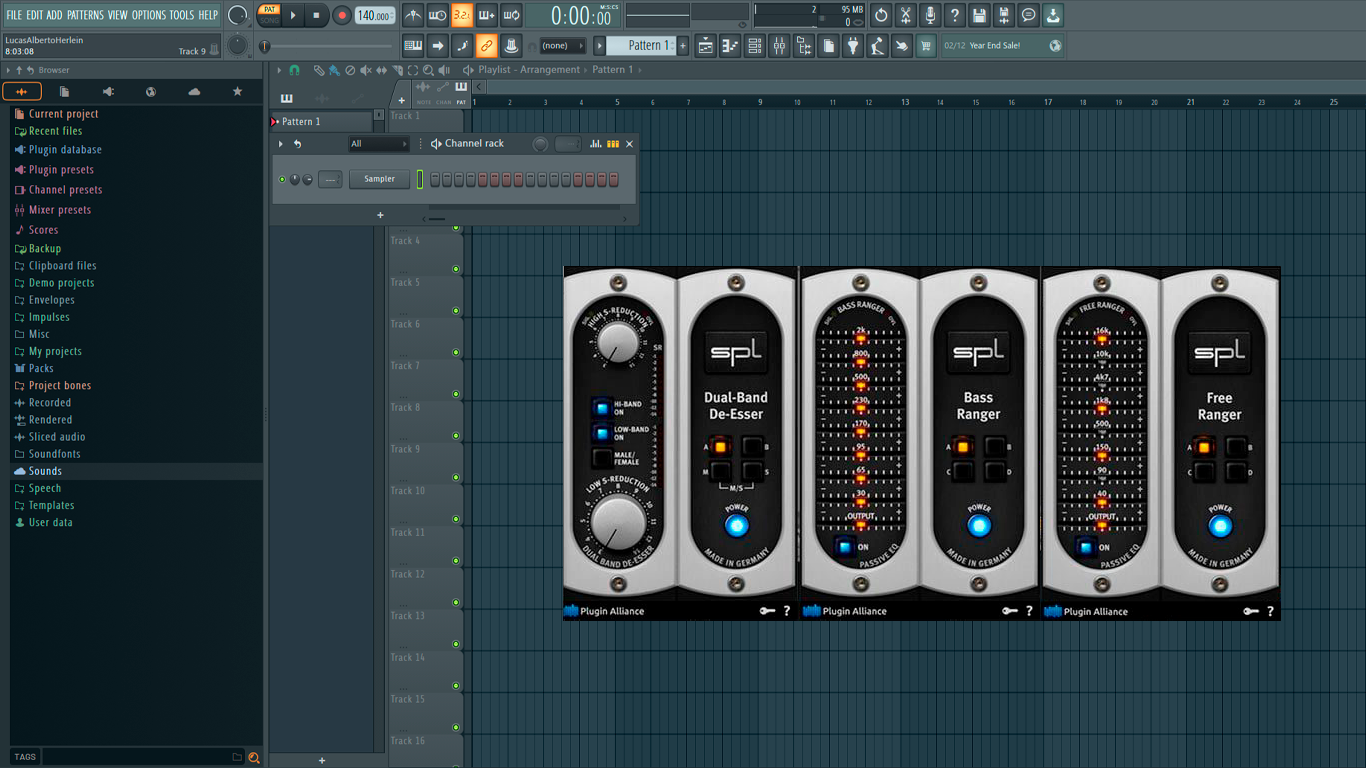Open the mixer view
Image resolution: width=1366 pixels, height=768 pixels.
pos(779,46)
